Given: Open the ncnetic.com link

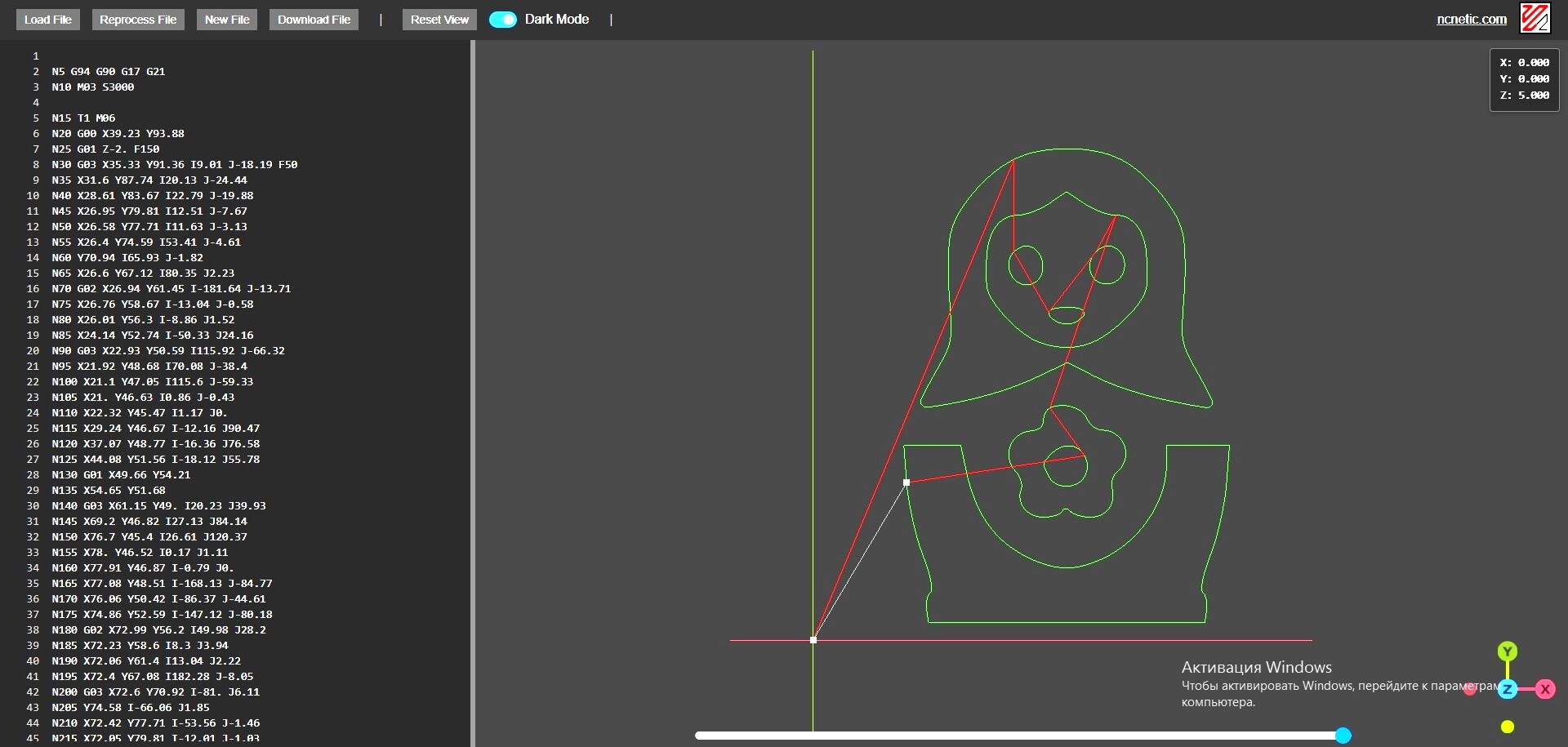Looking at the screenshot, I should coord(1471,20).
